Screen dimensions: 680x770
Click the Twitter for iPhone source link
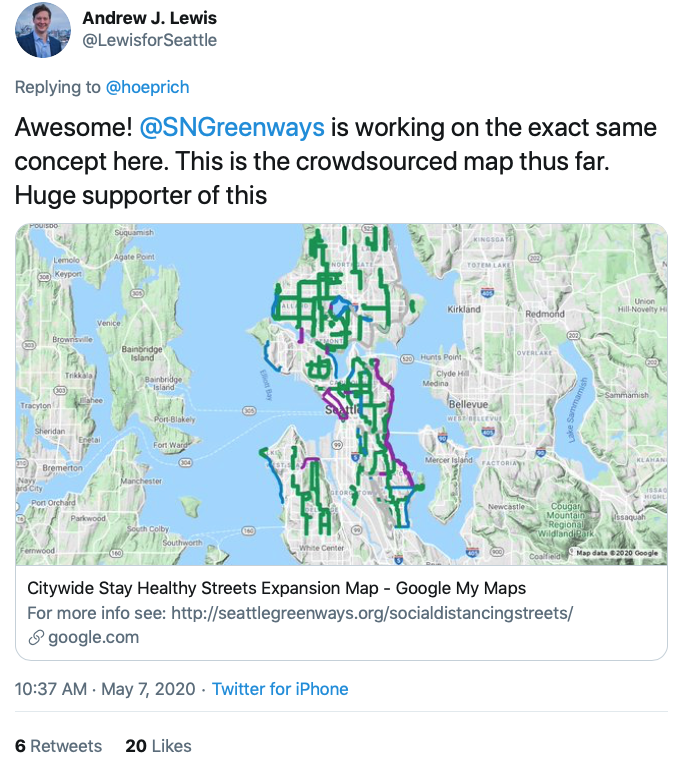pos(280,689)
